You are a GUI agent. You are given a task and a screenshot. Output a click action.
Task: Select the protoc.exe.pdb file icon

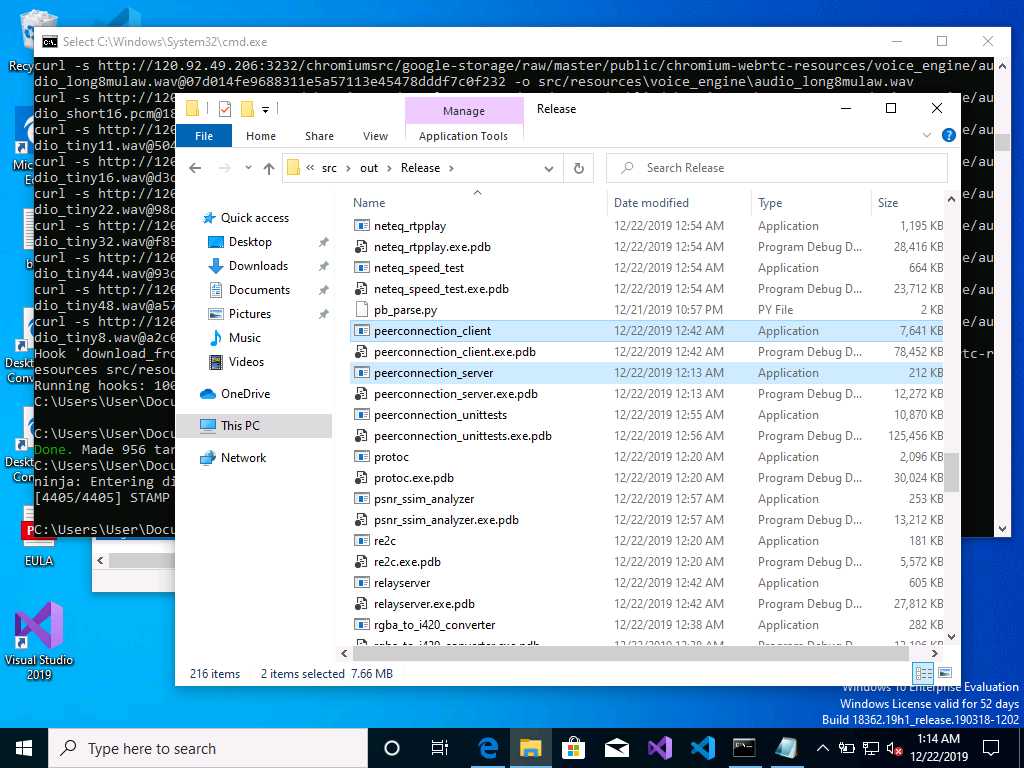click(x=361, y=477)
